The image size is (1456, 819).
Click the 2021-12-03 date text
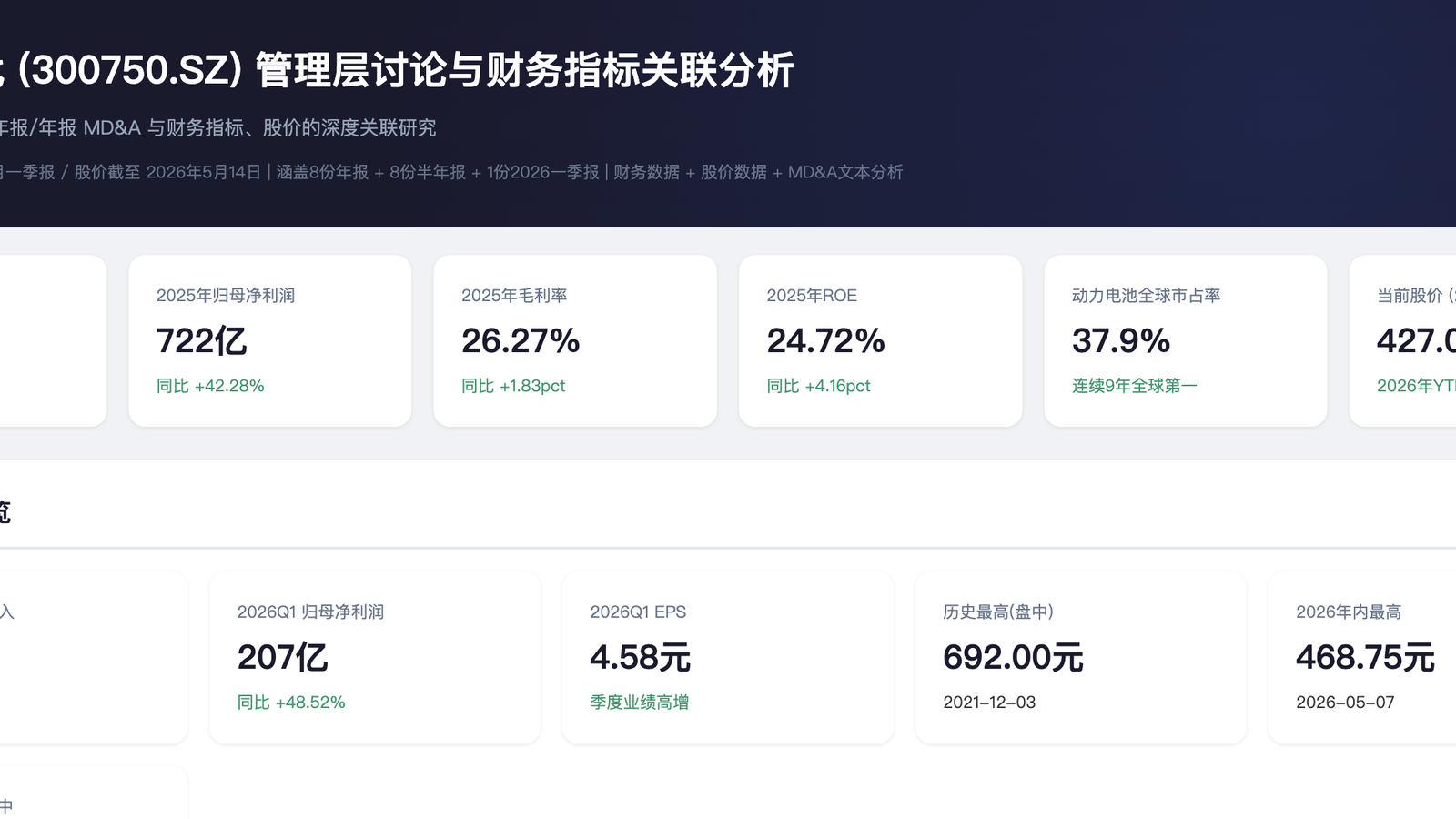[989, 703]
